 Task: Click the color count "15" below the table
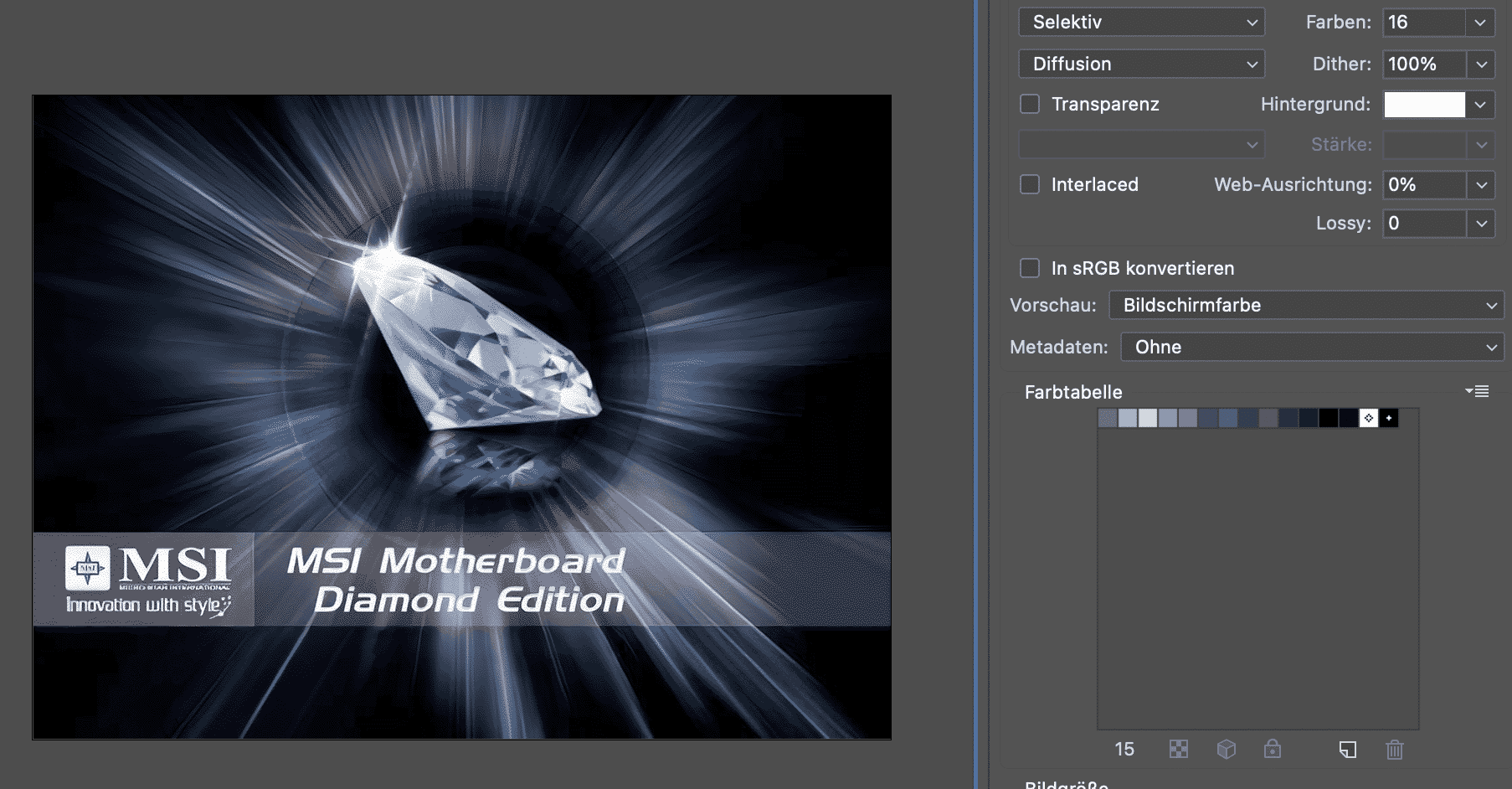click(x=1124, y=749)
